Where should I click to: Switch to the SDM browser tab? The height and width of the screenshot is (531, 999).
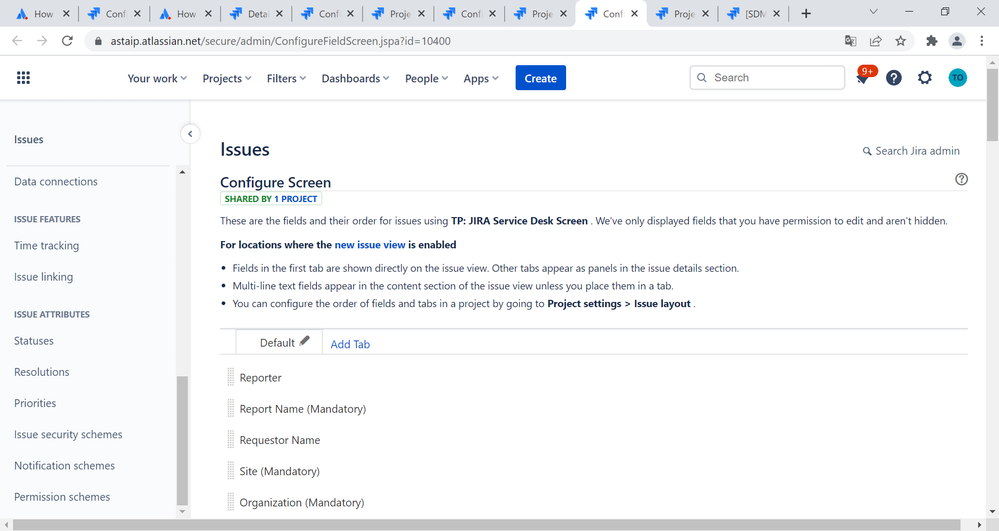(x=754, y=13)
